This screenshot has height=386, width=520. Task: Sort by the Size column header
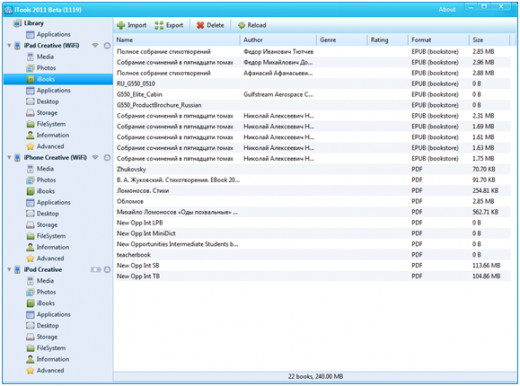(489, 40)
